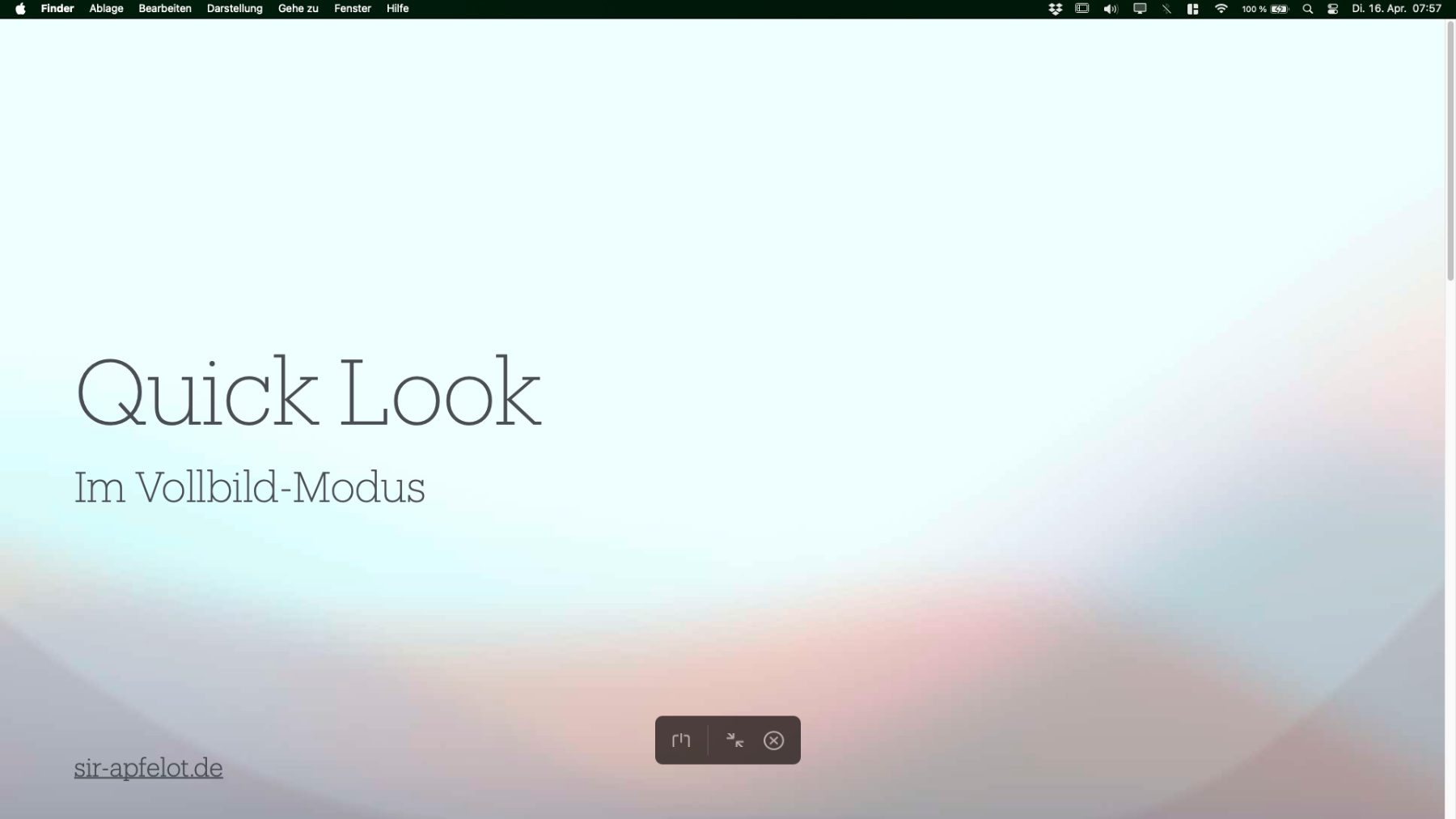Open the Apple menu
This screenshot has width=1456, height=819.
click(x=20, y=9)
